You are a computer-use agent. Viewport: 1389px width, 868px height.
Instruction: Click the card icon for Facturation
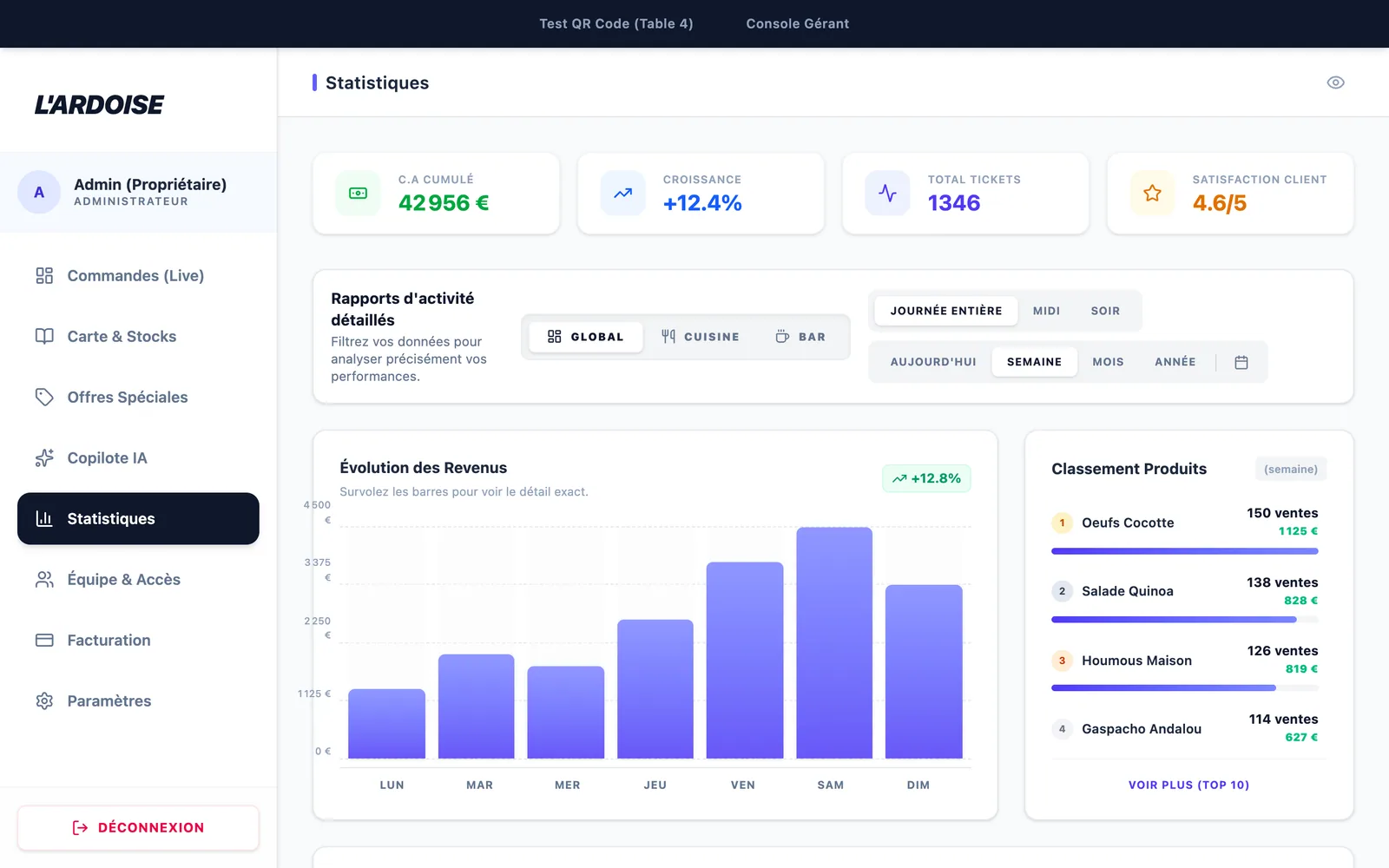pos(44,640)
